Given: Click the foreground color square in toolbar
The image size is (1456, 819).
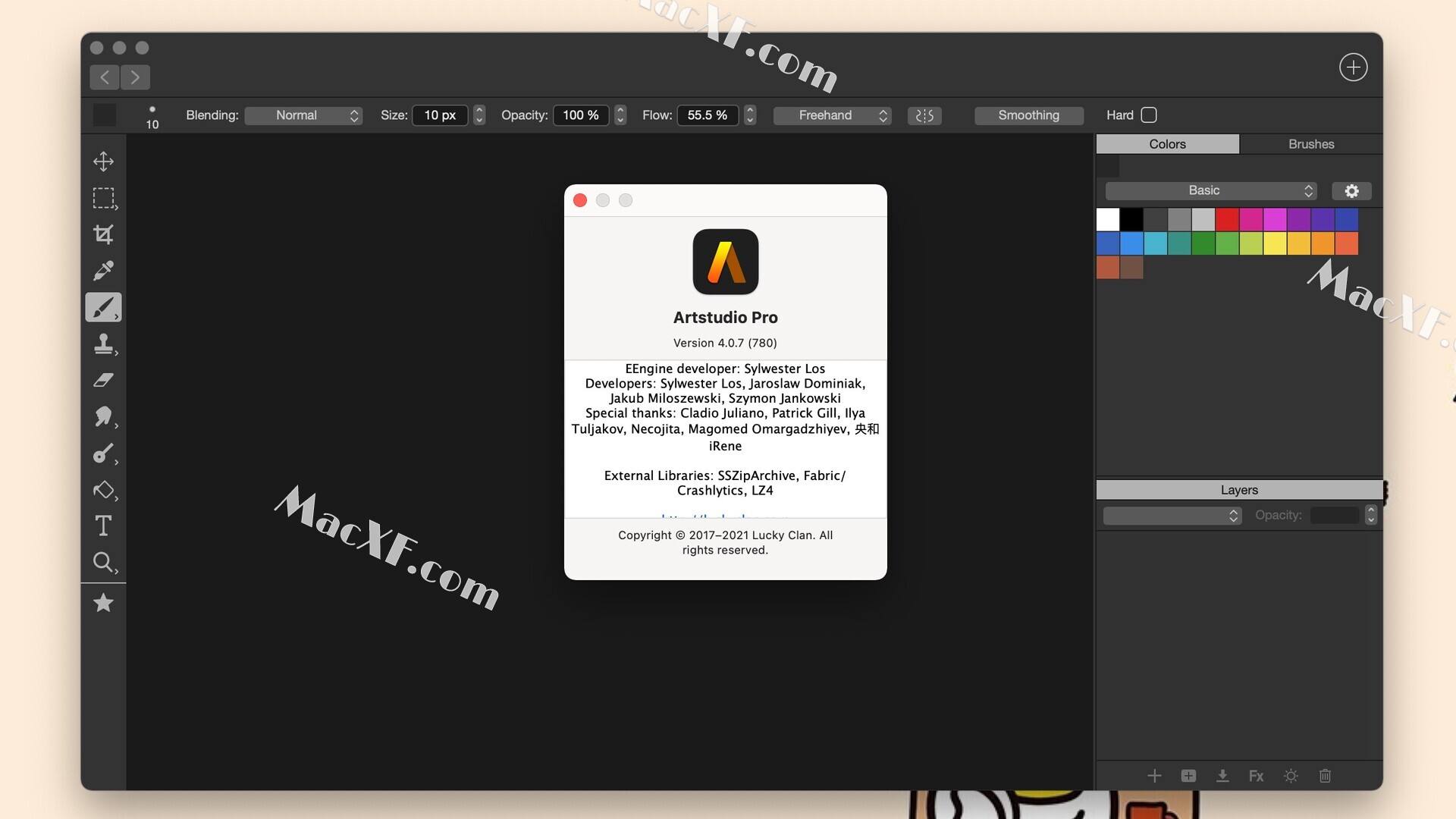Looking at the screenshot, I should pos(105,115).
